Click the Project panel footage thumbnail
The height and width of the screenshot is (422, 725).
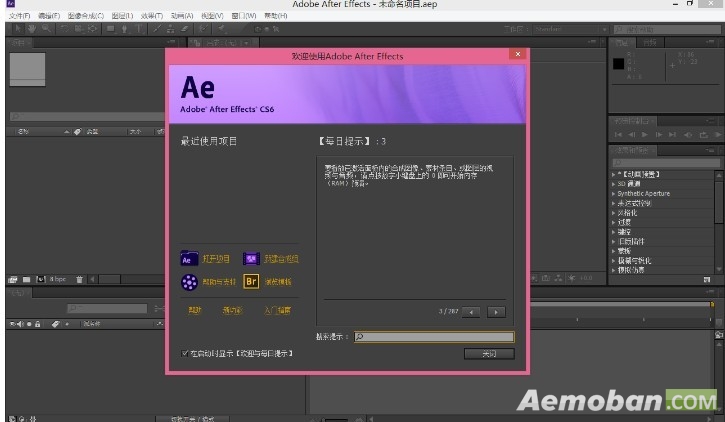(27, 69)
